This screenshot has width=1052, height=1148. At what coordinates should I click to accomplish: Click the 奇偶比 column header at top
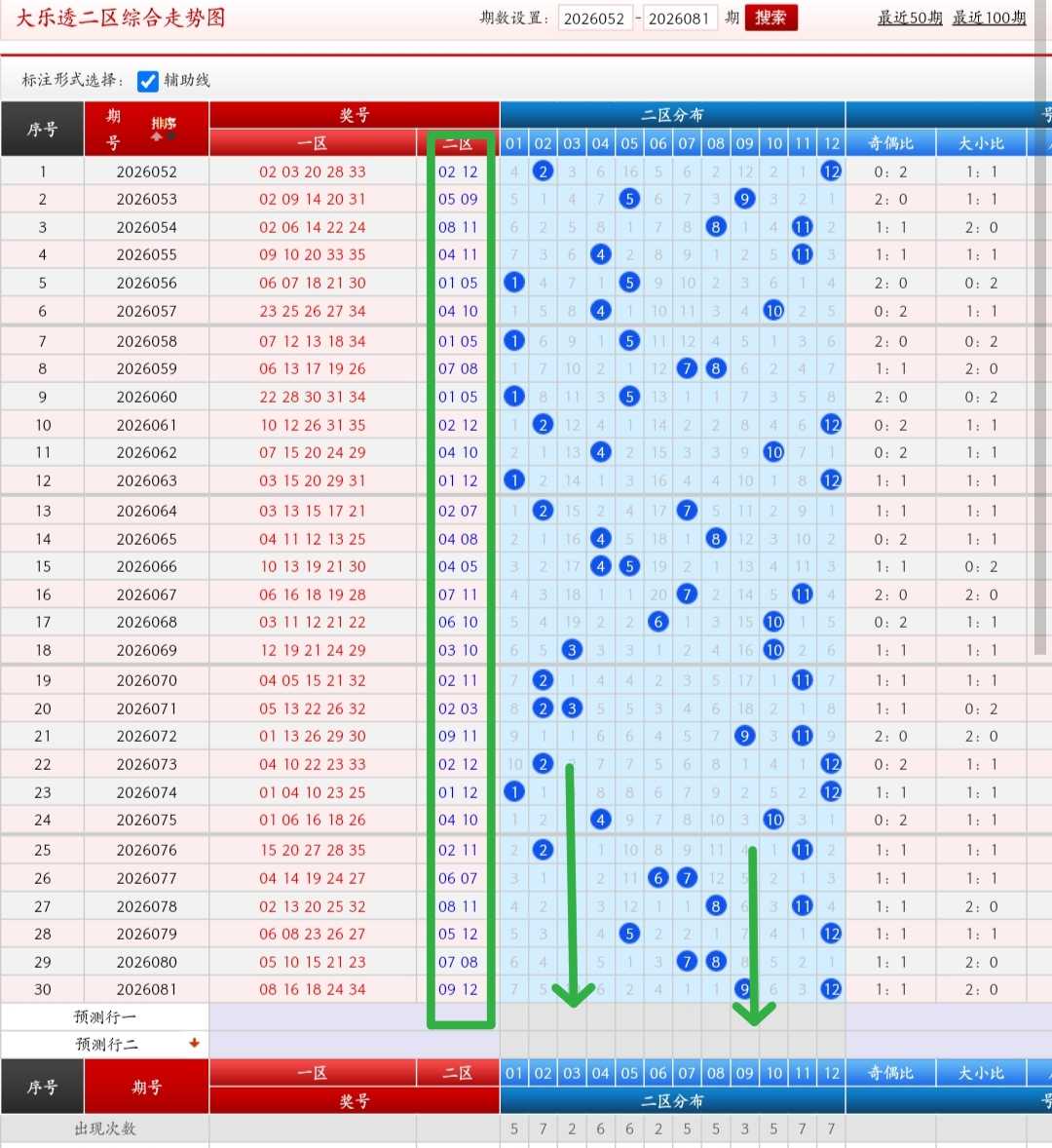(890, 143)
